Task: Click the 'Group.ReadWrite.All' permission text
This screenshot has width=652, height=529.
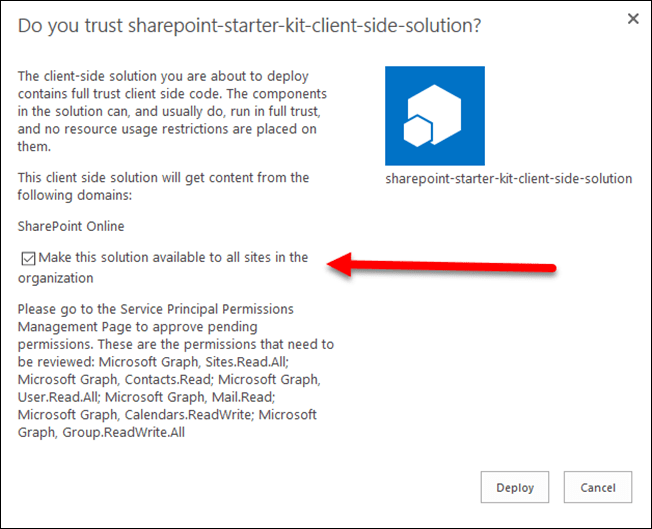Action: 123,433
